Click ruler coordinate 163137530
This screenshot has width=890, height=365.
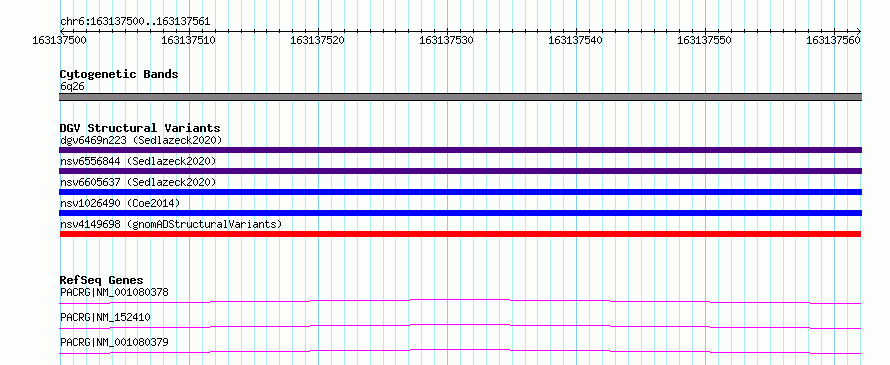[x=446, y=40]
